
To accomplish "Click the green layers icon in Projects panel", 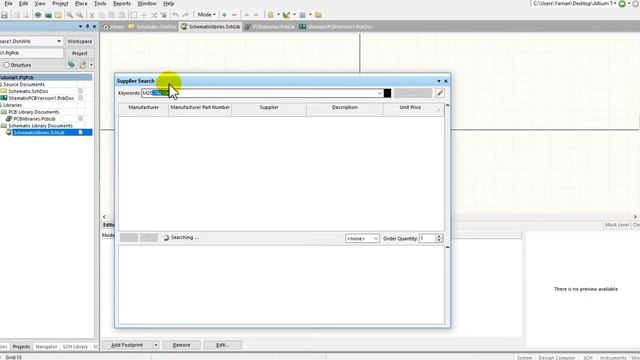I will [71, 64].
